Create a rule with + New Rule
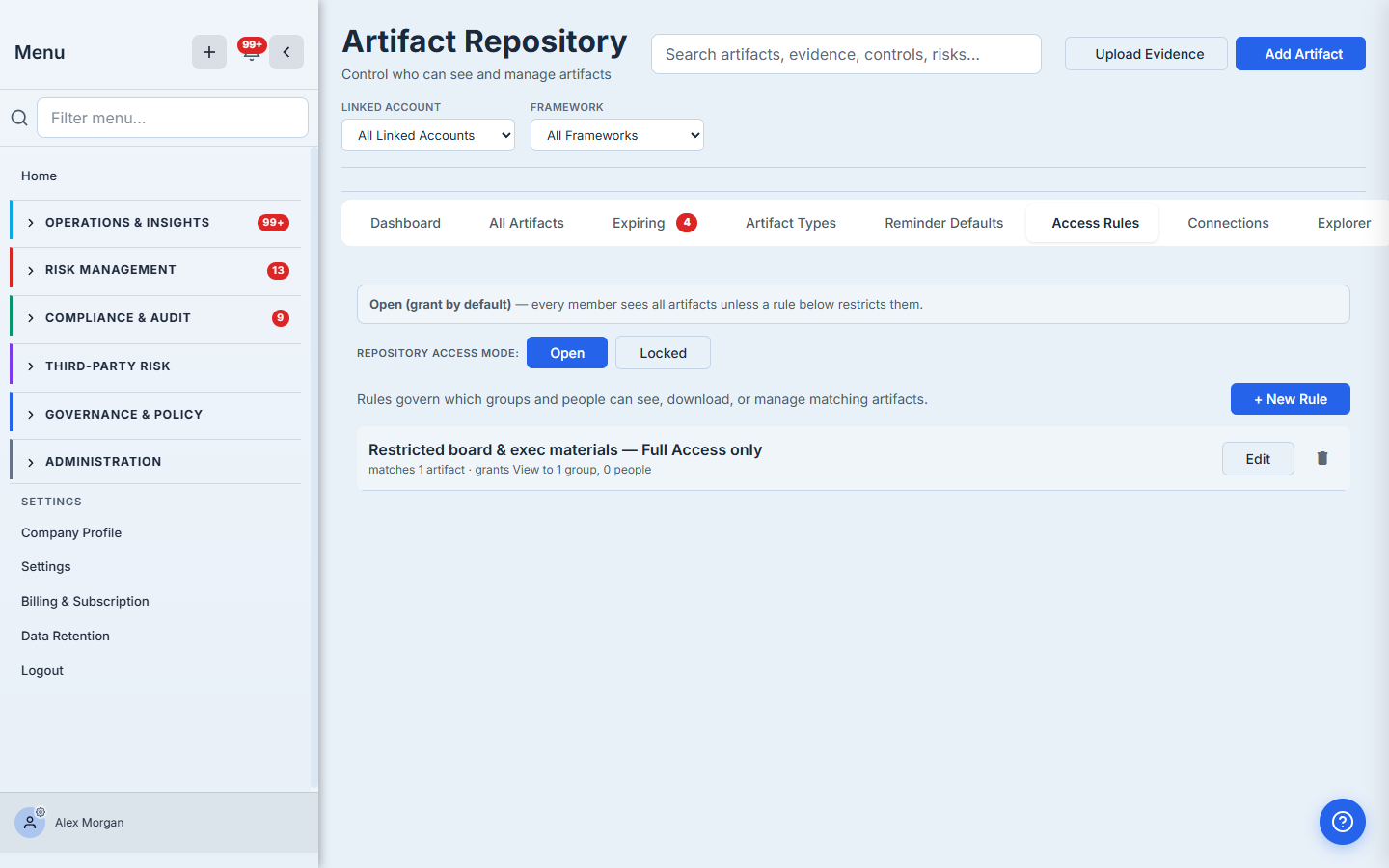1389x868 pixels. click(1291, 399)
